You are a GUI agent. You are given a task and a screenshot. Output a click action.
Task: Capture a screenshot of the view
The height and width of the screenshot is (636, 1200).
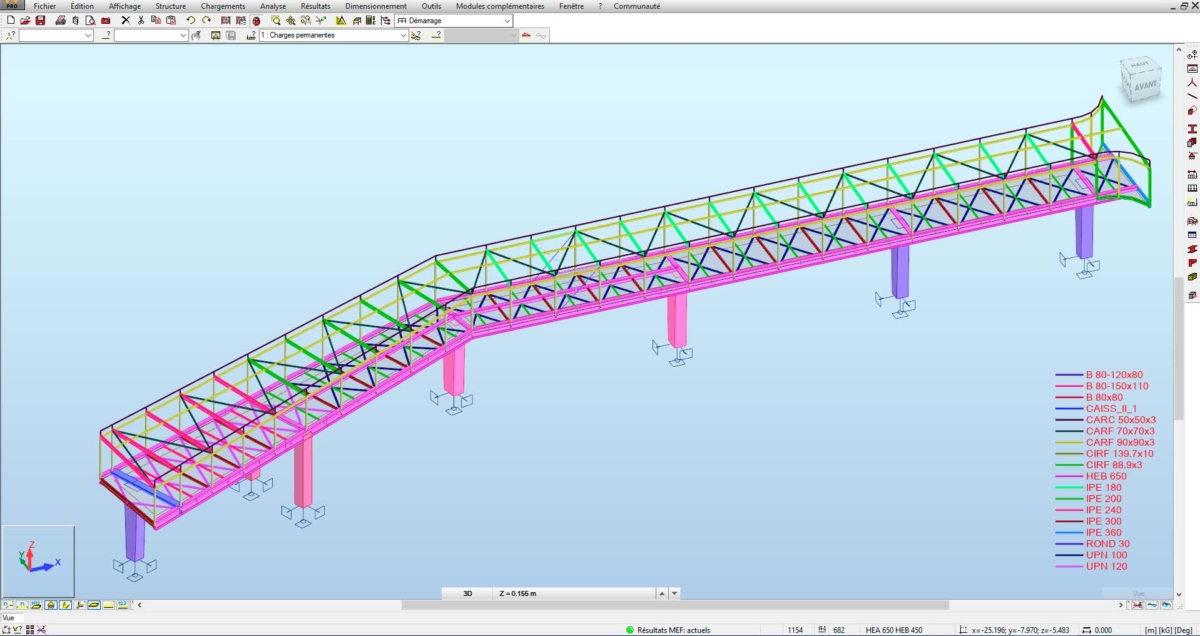coord(105,20)
